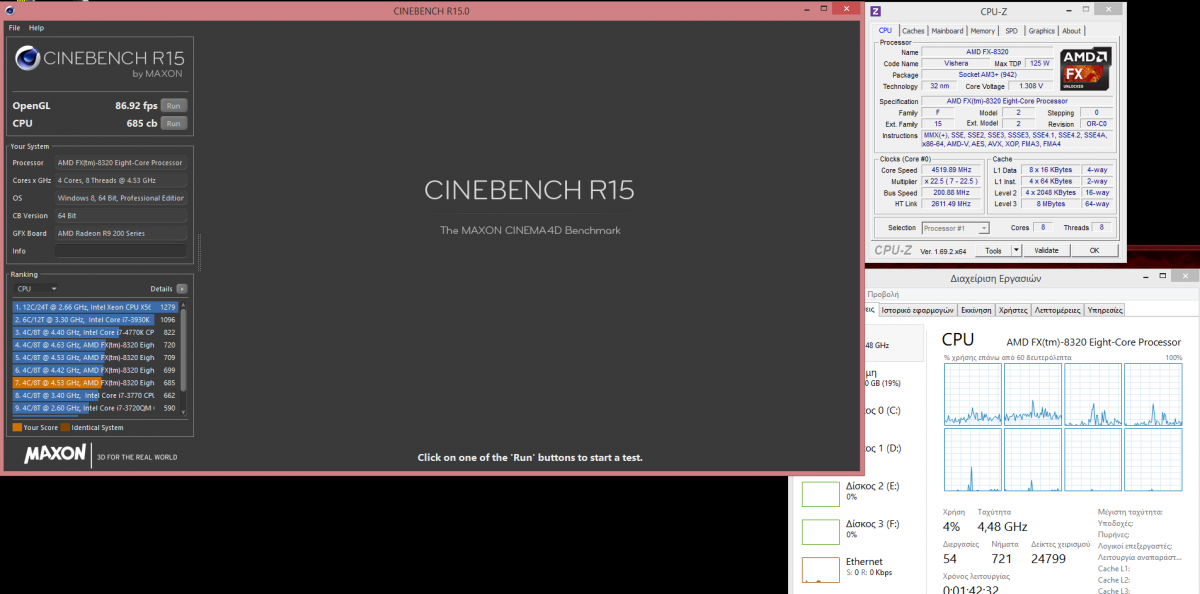Viewport: 1200px width, 594px height.
Task: Switch to the SPD tab in CPU-Z
Action: click(1011, 31)
